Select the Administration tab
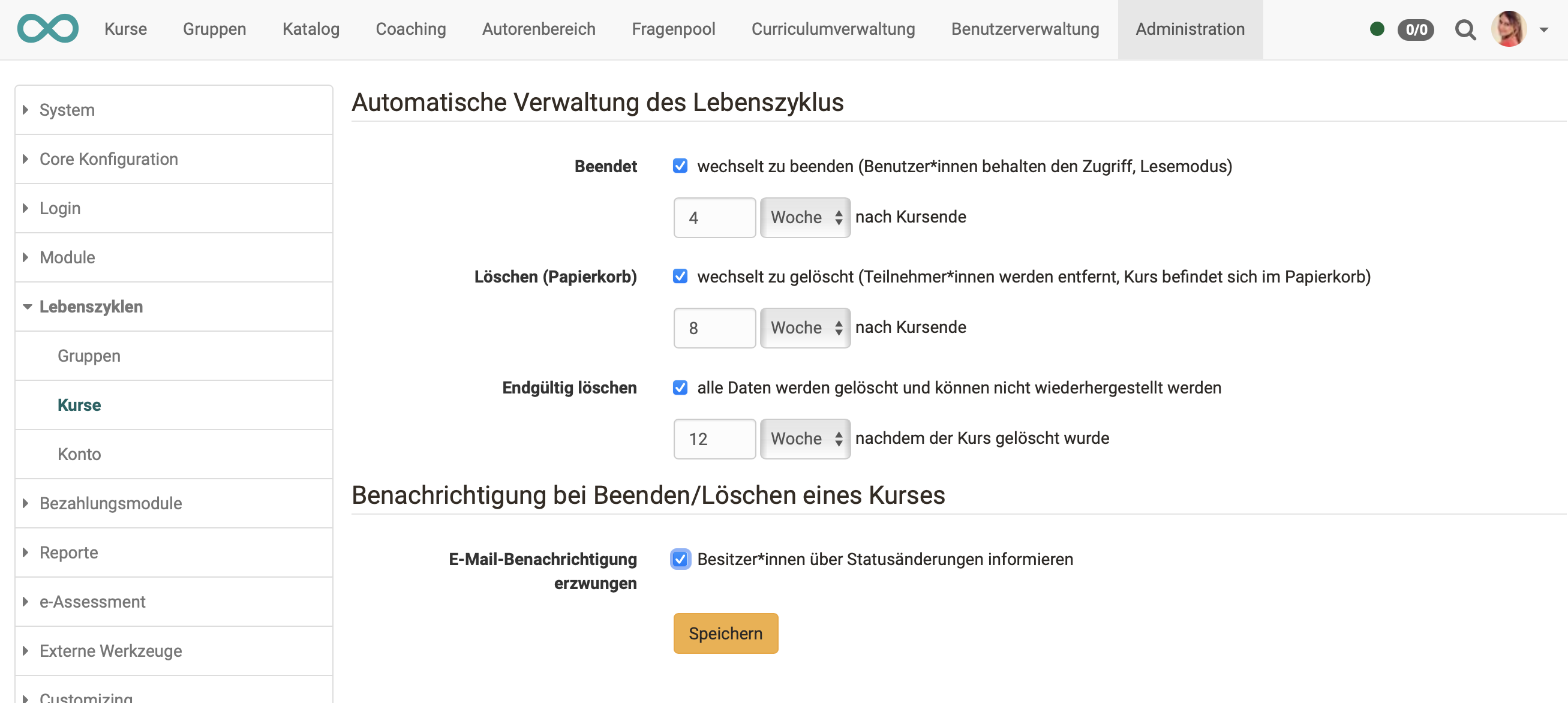 (1190, 29)
